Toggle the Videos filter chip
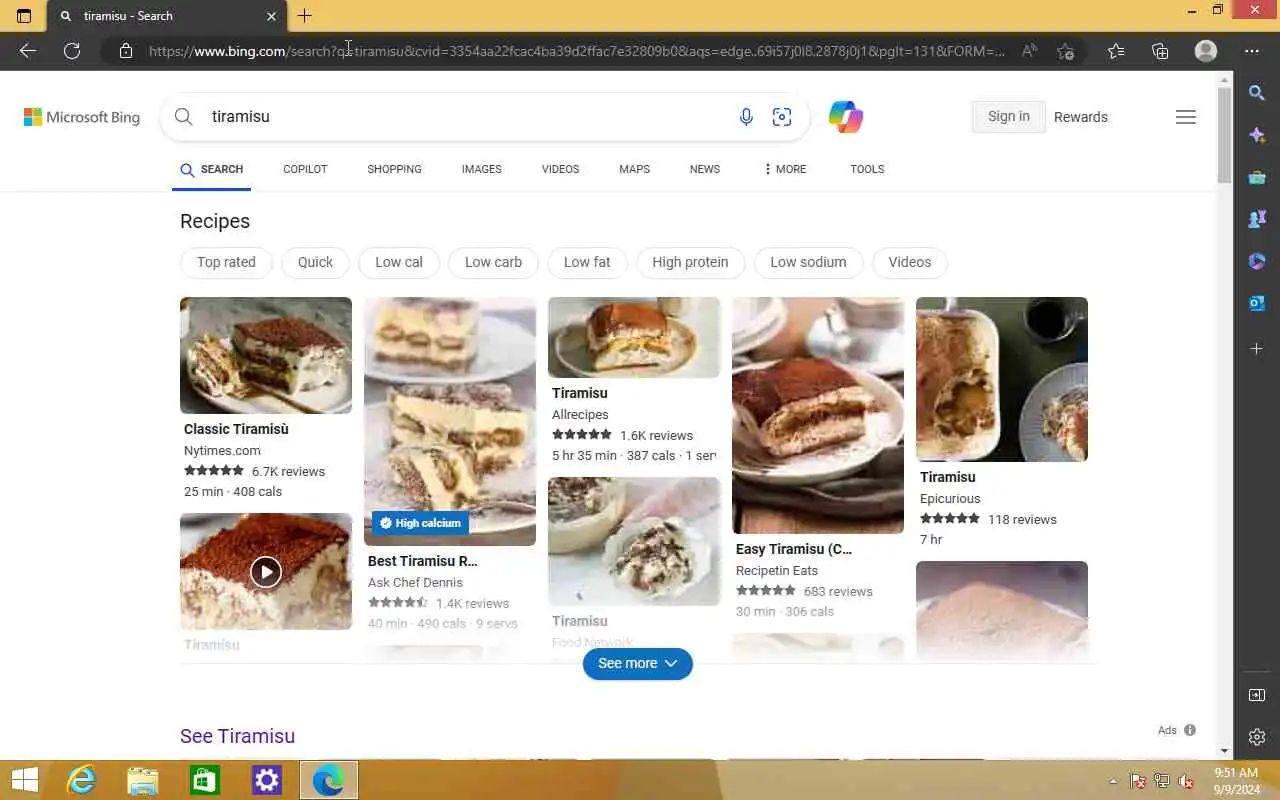 (909, 262)
